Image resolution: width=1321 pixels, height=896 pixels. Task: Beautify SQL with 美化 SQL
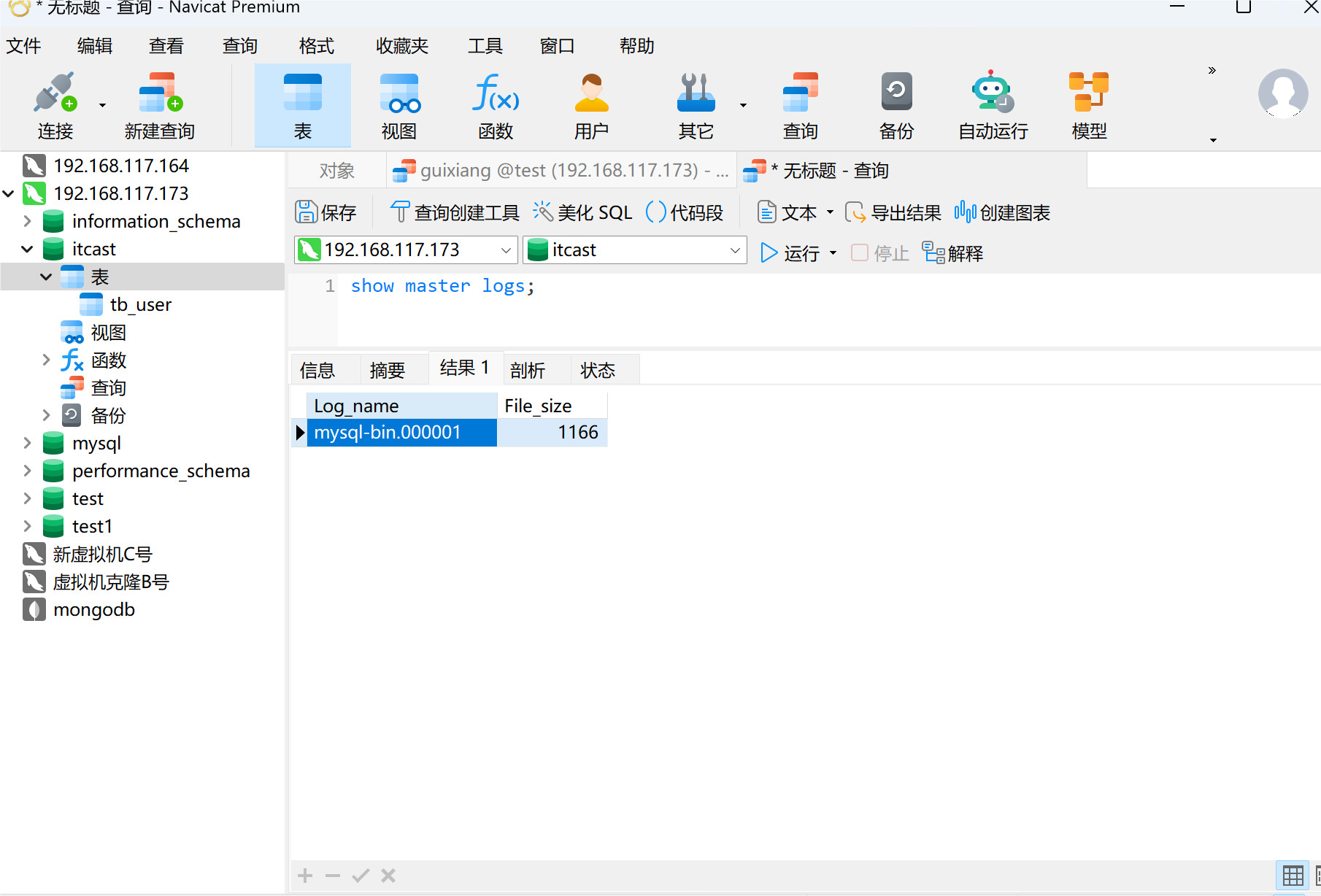tap(582, 212)
